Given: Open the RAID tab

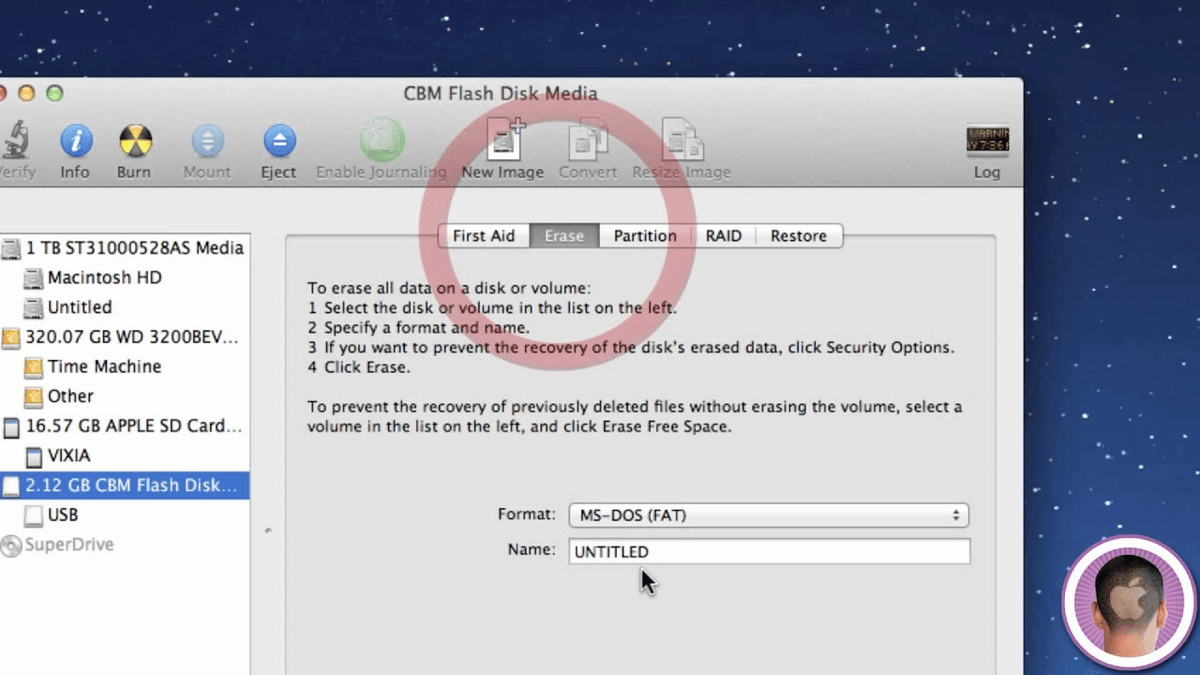Looking at the screenshot, I should (722, 235).
